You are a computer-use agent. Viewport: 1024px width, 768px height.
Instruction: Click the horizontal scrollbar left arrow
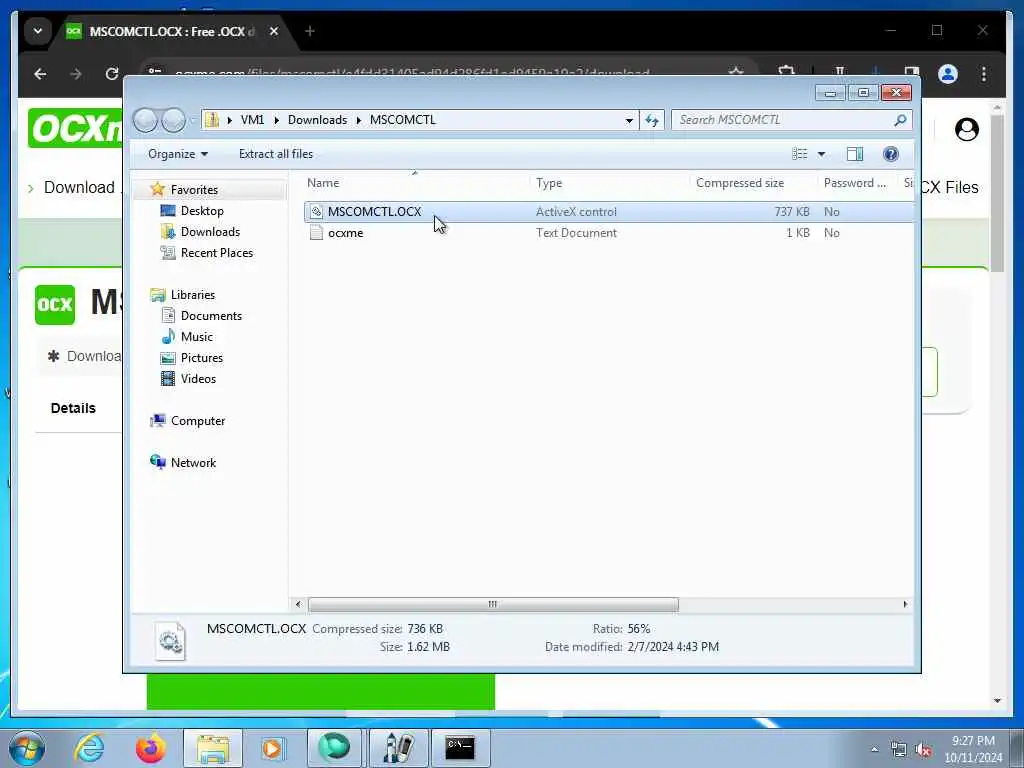click(x=298, y=605)
